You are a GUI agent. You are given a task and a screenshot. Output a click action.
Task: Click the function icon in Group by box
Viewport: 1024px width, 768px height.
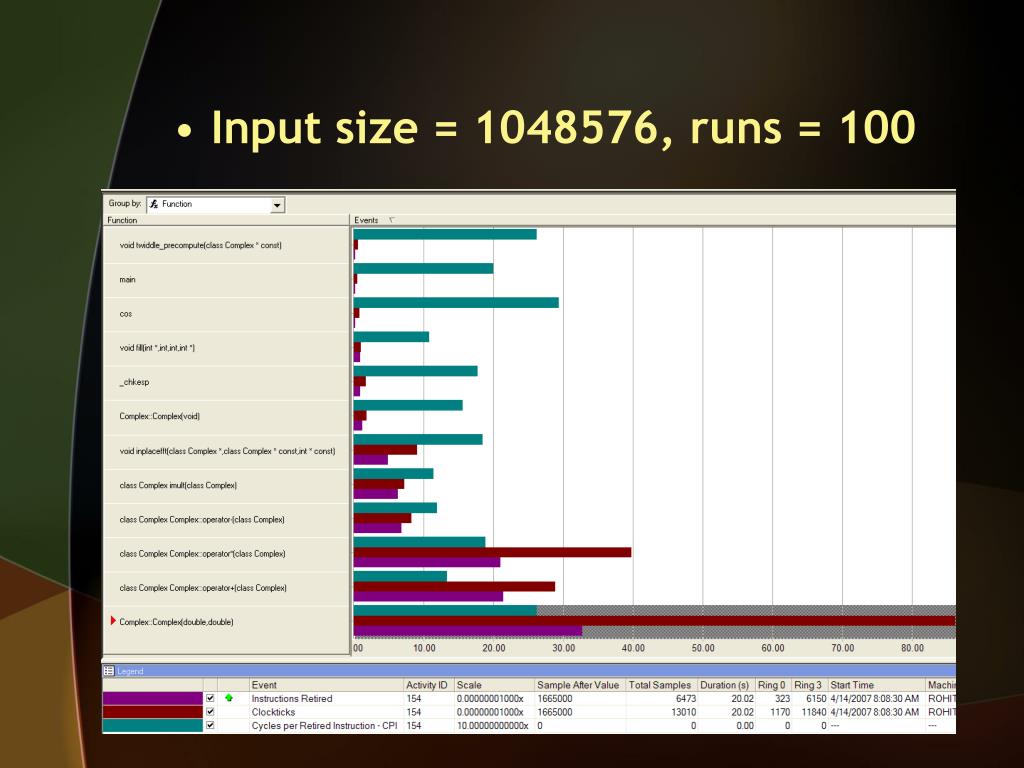click(154, 204)
